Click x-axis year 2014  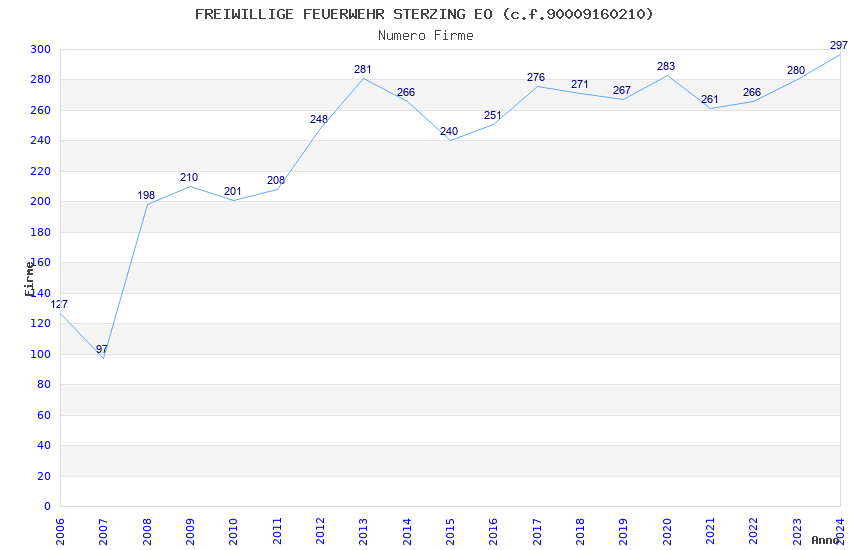407,532
